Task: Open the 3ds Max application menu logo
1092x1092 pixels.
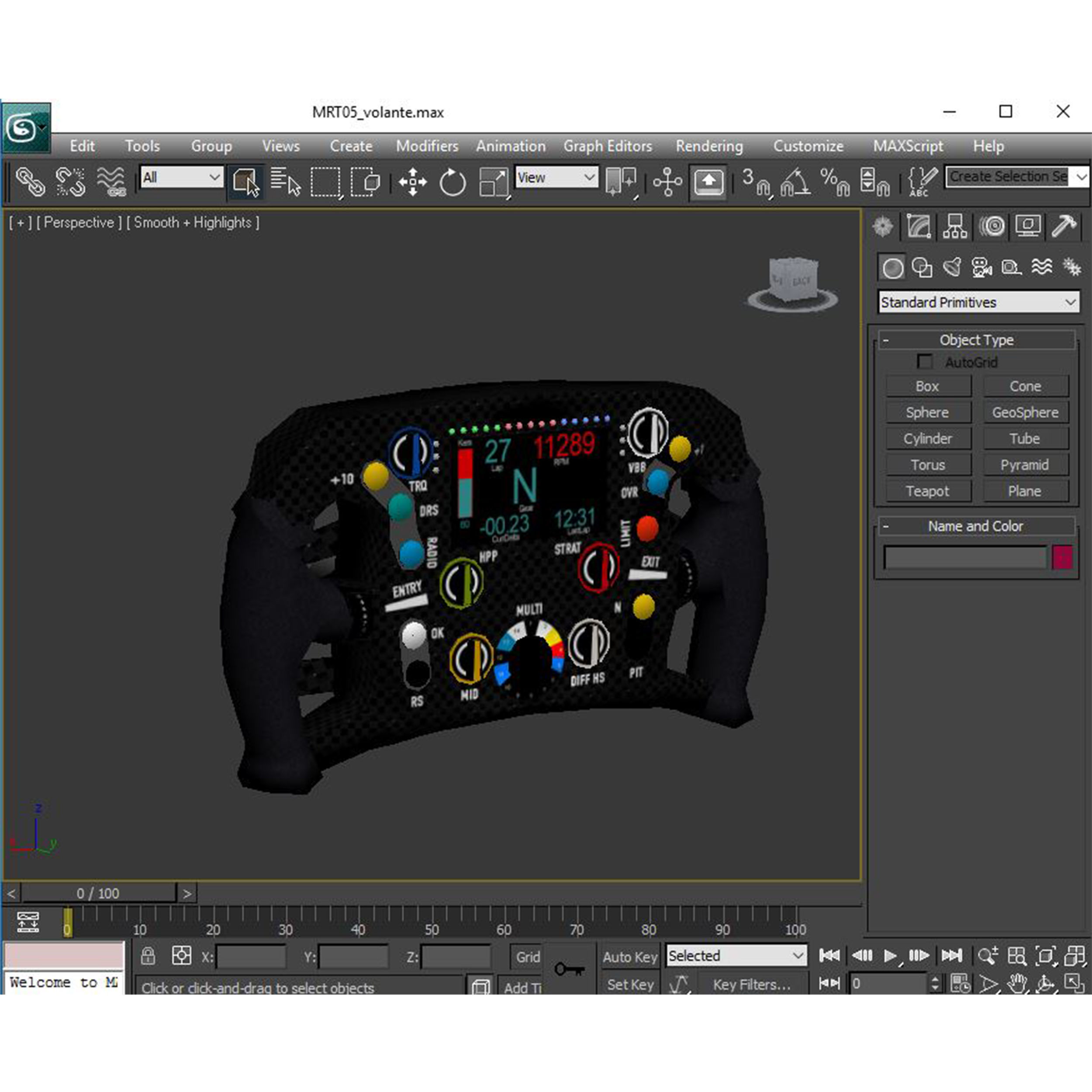Action: 26,128
